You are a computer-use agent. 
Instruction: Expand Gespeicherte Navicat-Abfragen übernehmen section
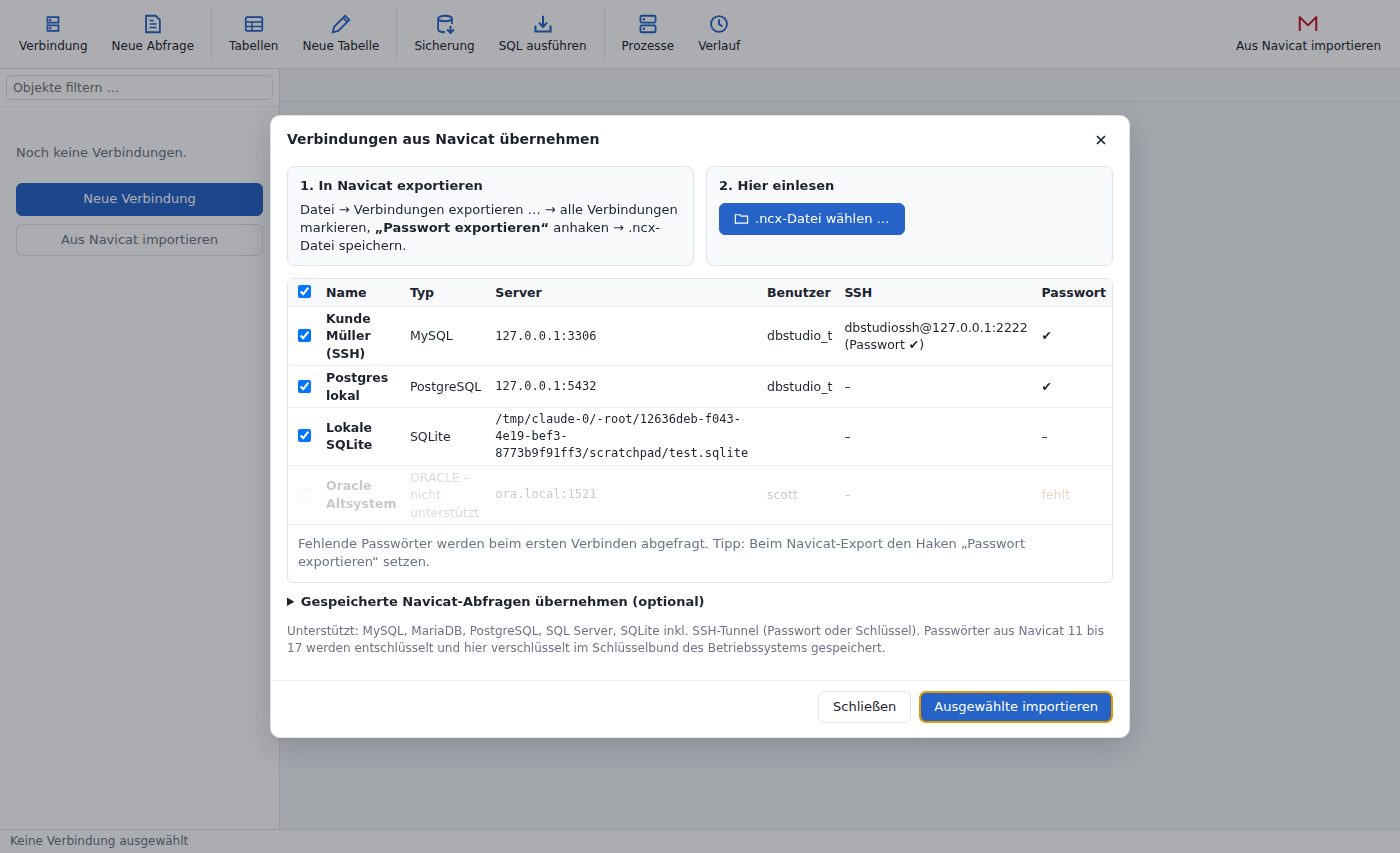click(x=496, y=602)
